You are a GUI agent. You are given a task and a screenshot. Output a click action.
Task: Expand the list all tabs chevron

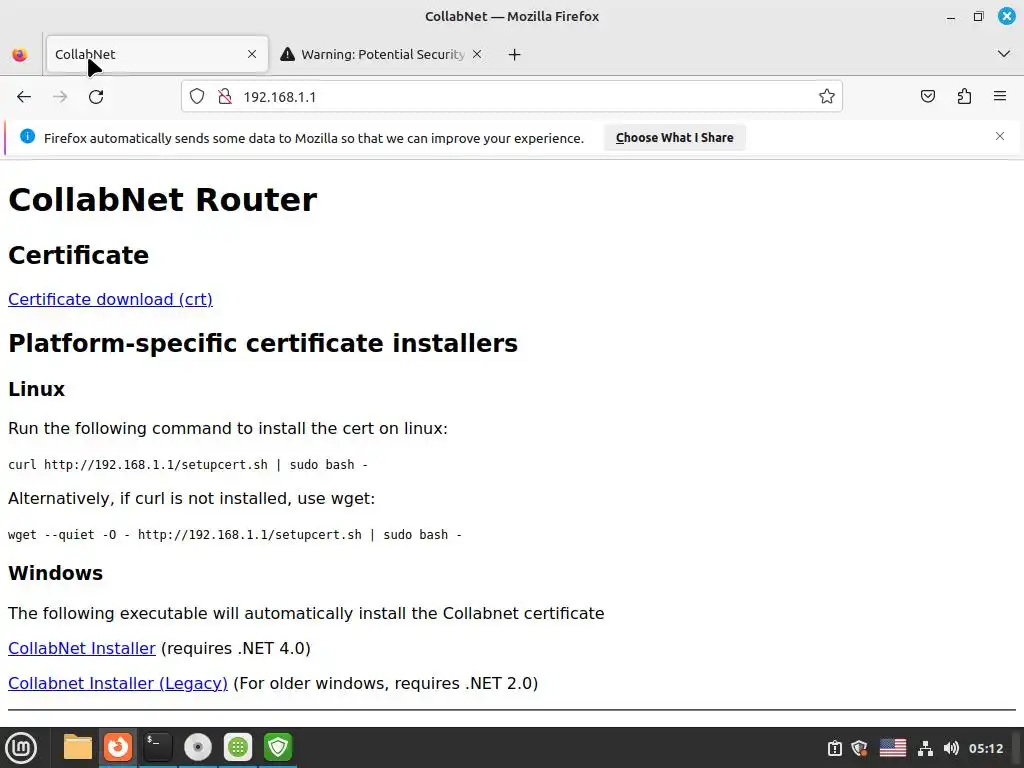coord(1004,54)
